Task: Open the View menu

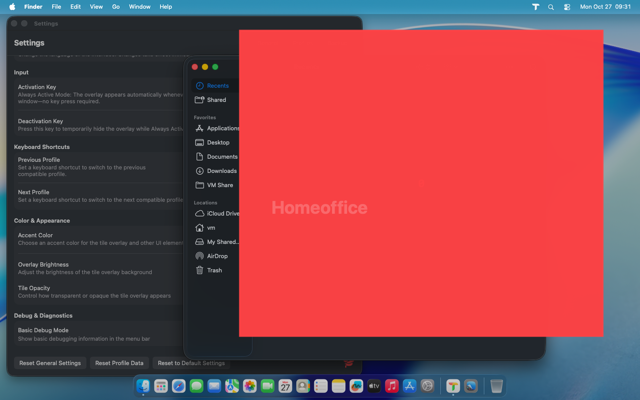Action: tap(96, 7)
